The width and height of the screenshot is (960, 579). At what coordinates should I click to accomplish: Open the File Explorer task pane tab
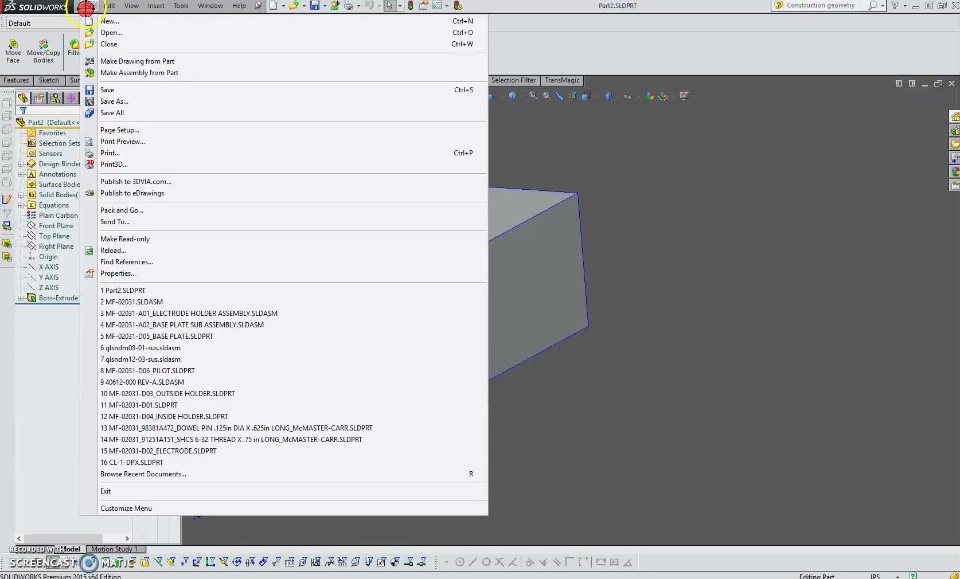(954, 144)
